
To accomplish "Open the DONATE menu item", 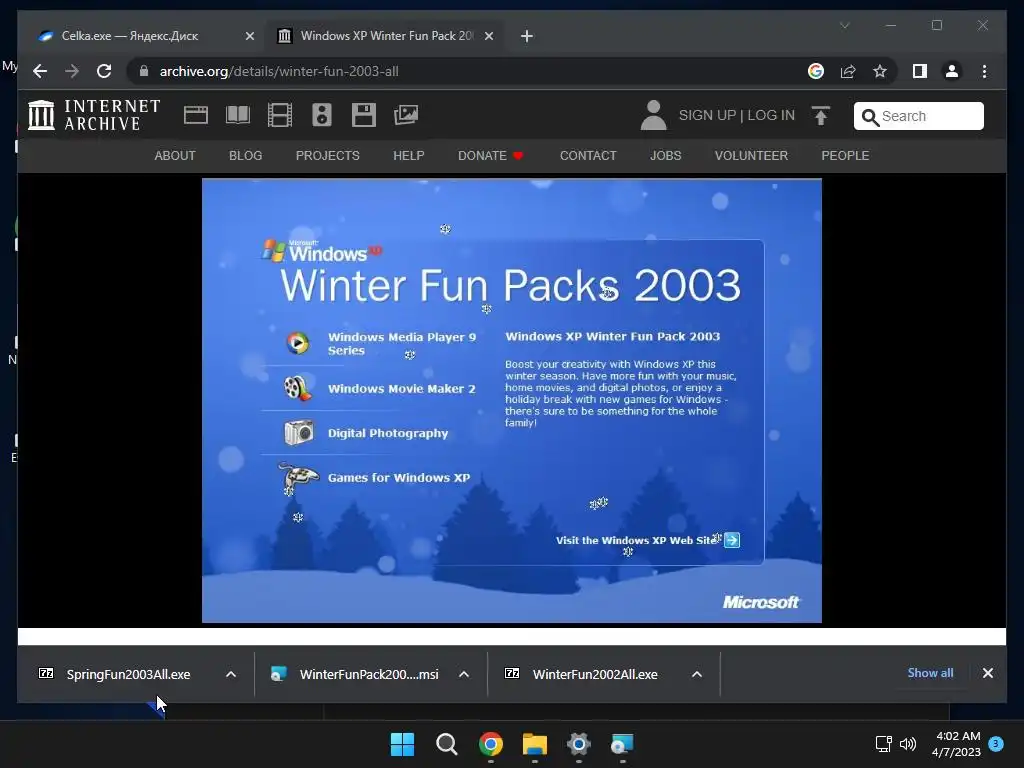I will (490, 155).
